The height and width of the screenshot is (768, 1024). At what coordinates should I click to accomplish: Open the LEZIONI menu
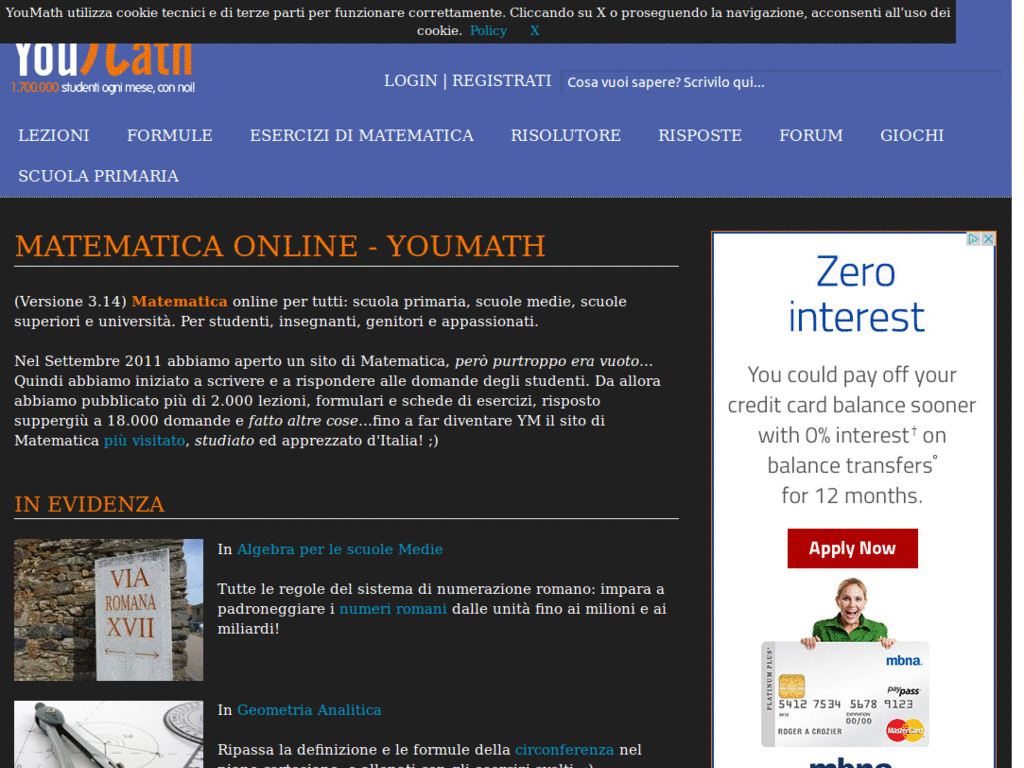click(54, 135)
